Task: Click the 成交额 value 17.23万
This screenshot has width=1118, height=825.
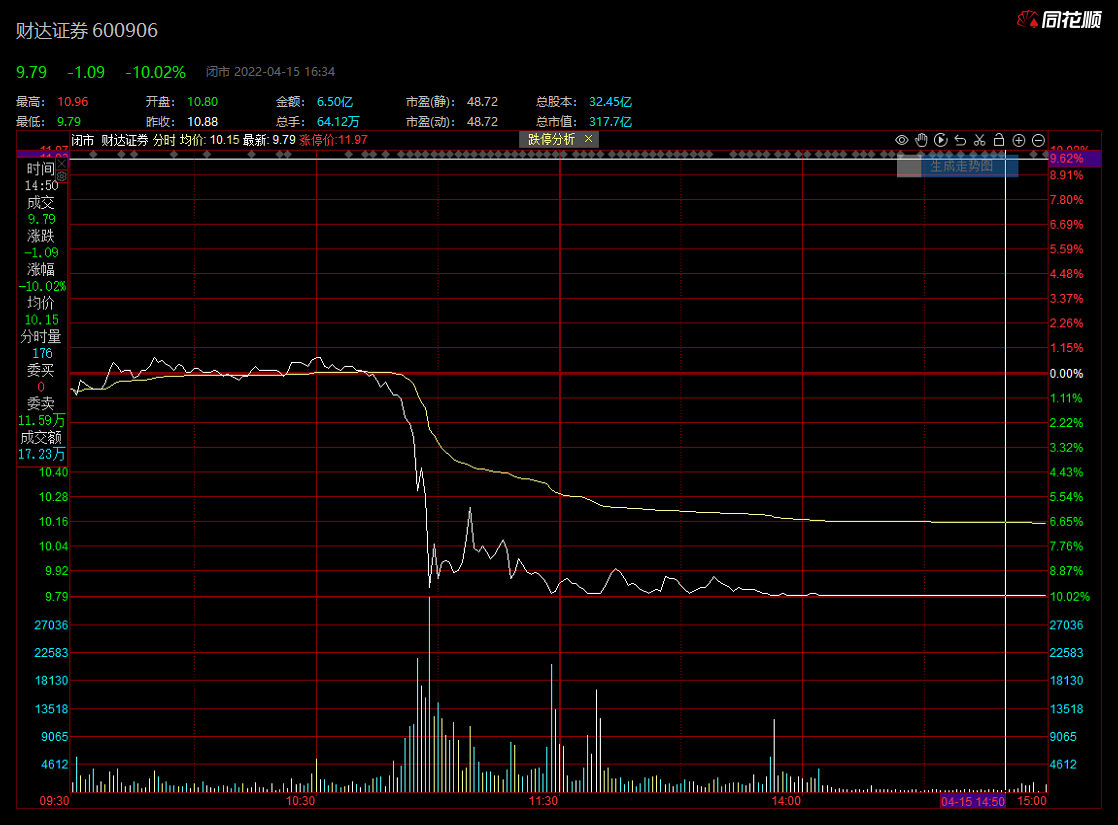Action: [x=41, y=454]
